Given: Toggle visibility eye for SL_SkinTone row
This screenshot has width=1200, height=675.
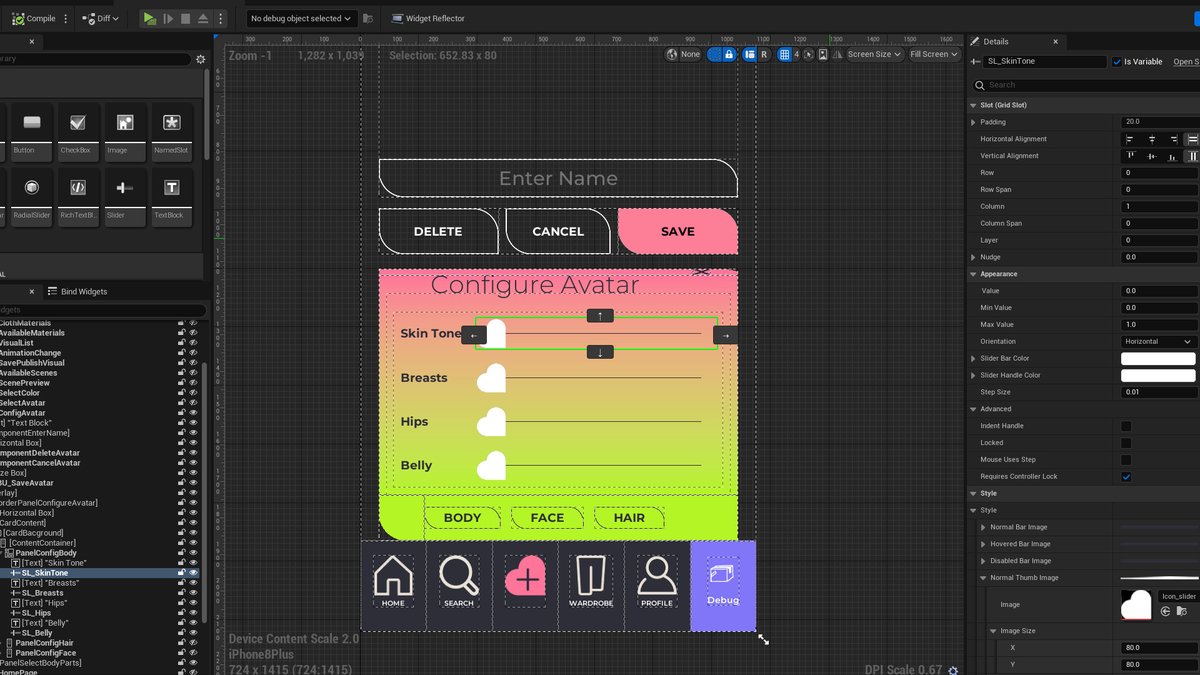Looking at the screenshot, I should point(192,573).
